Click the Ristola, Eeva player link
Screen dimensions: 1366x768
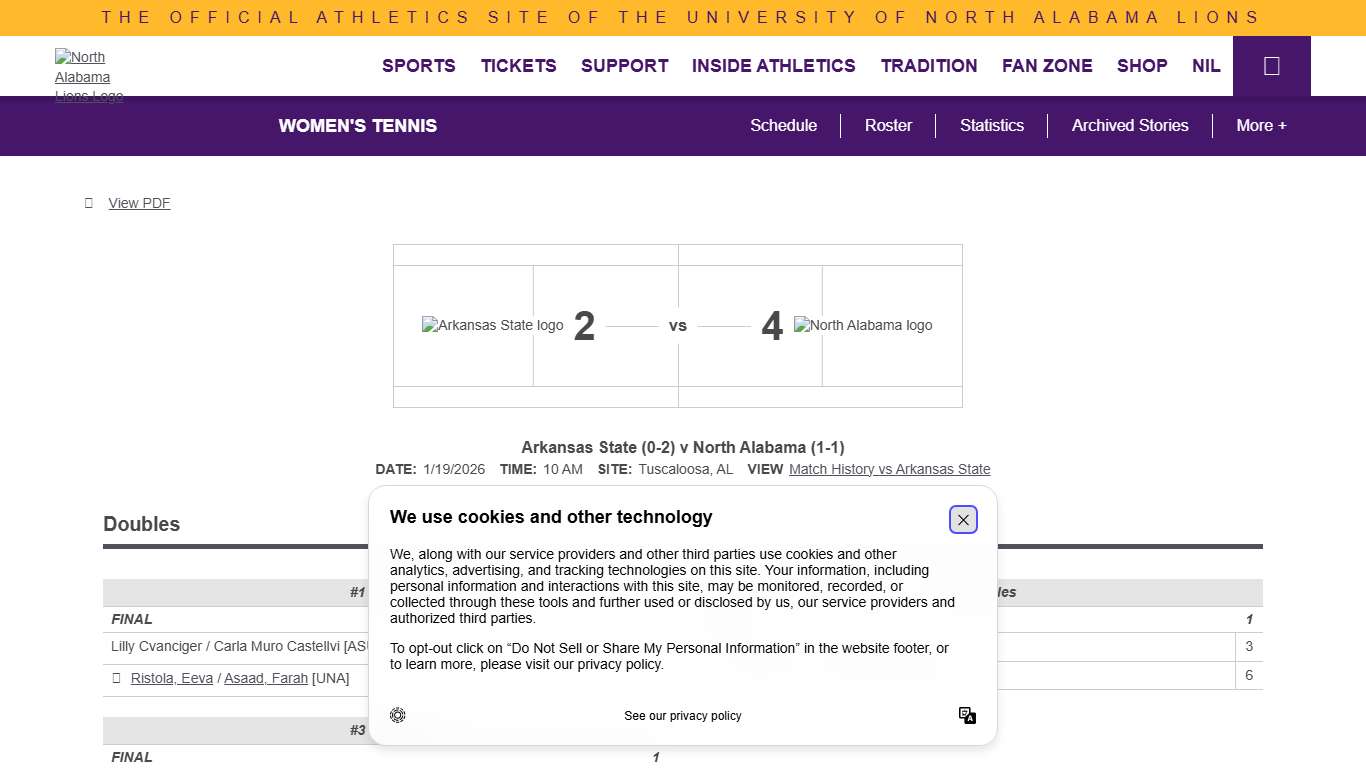tap(171, 678)
